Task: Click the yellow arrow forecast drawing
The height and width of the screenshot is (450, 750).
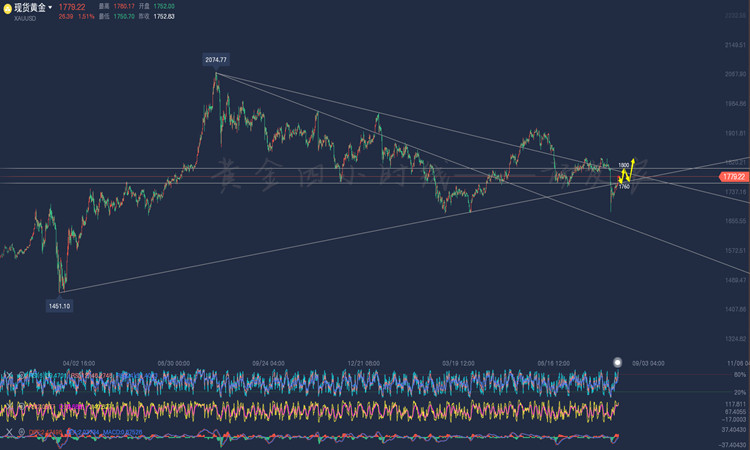Action: click(628, 171)
